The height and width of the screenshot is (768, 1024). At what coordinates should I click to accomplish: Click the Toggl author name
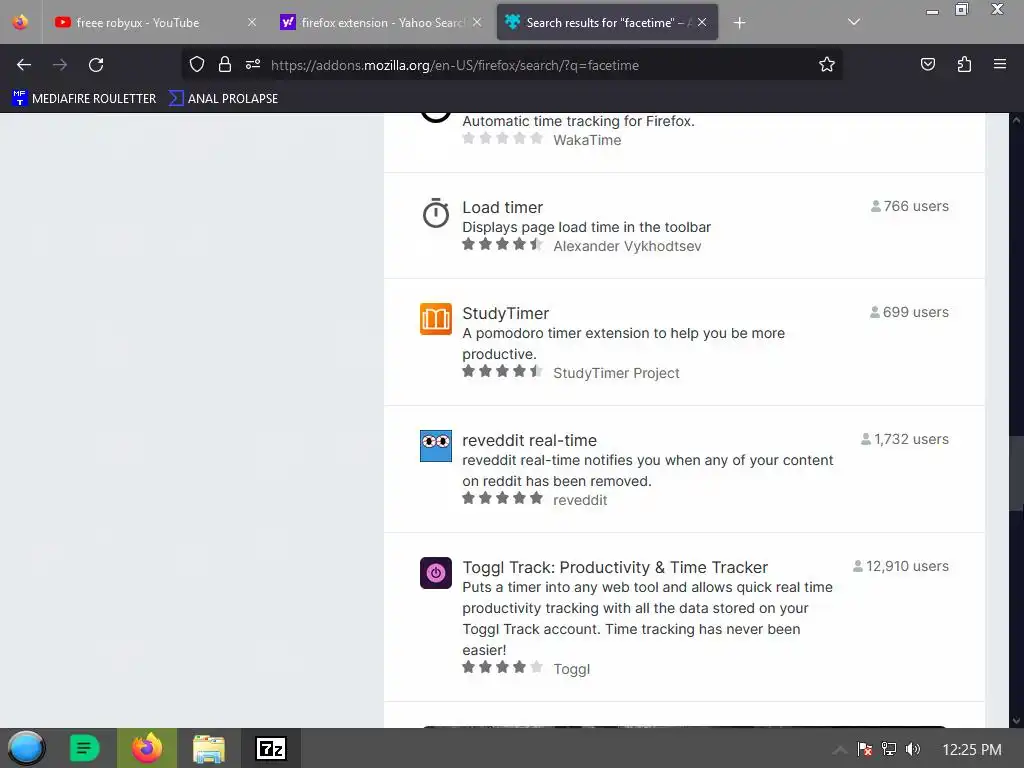tap(571, 669)
